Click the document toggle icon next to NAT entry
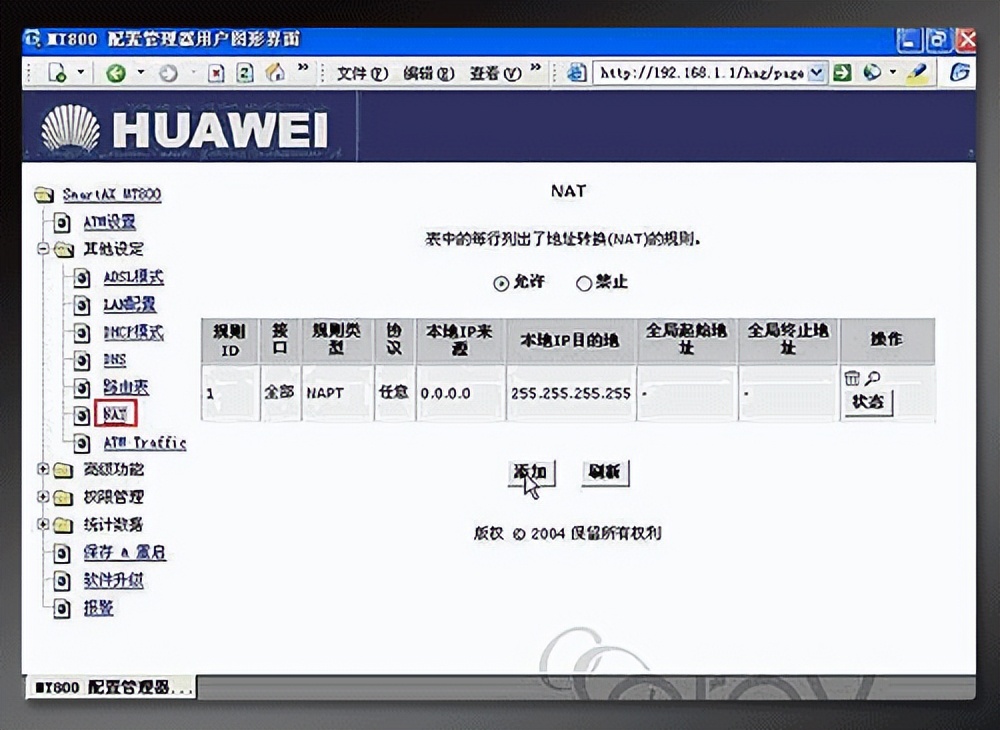This screenshot has height=730, width=1000. (84, 415)
